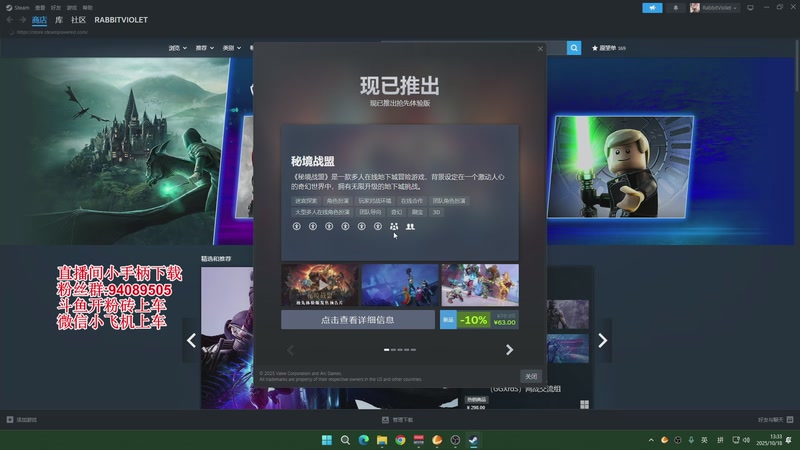Select the 在线合作 tag

tap(412, 201)
